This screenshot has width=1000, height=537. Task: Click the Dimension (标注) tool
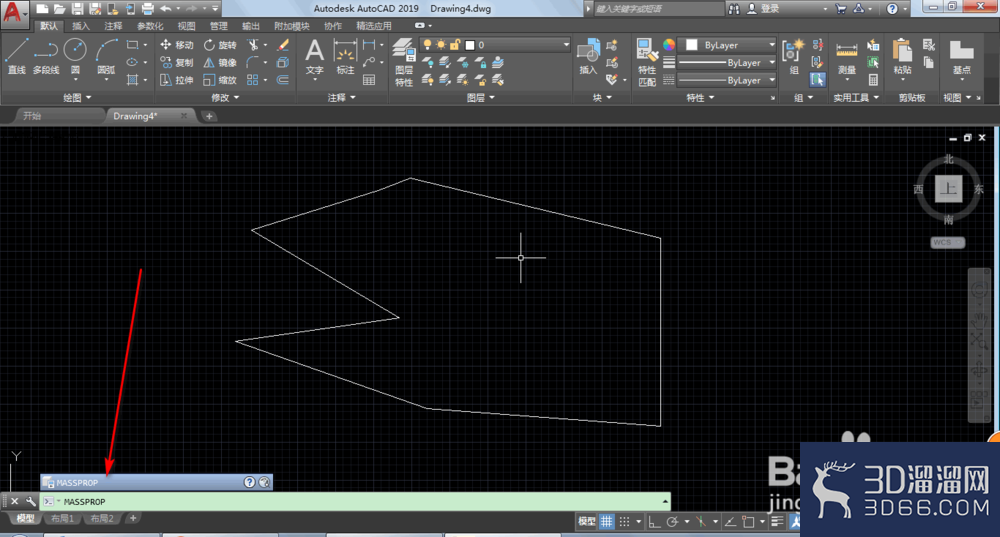[345, 57]
